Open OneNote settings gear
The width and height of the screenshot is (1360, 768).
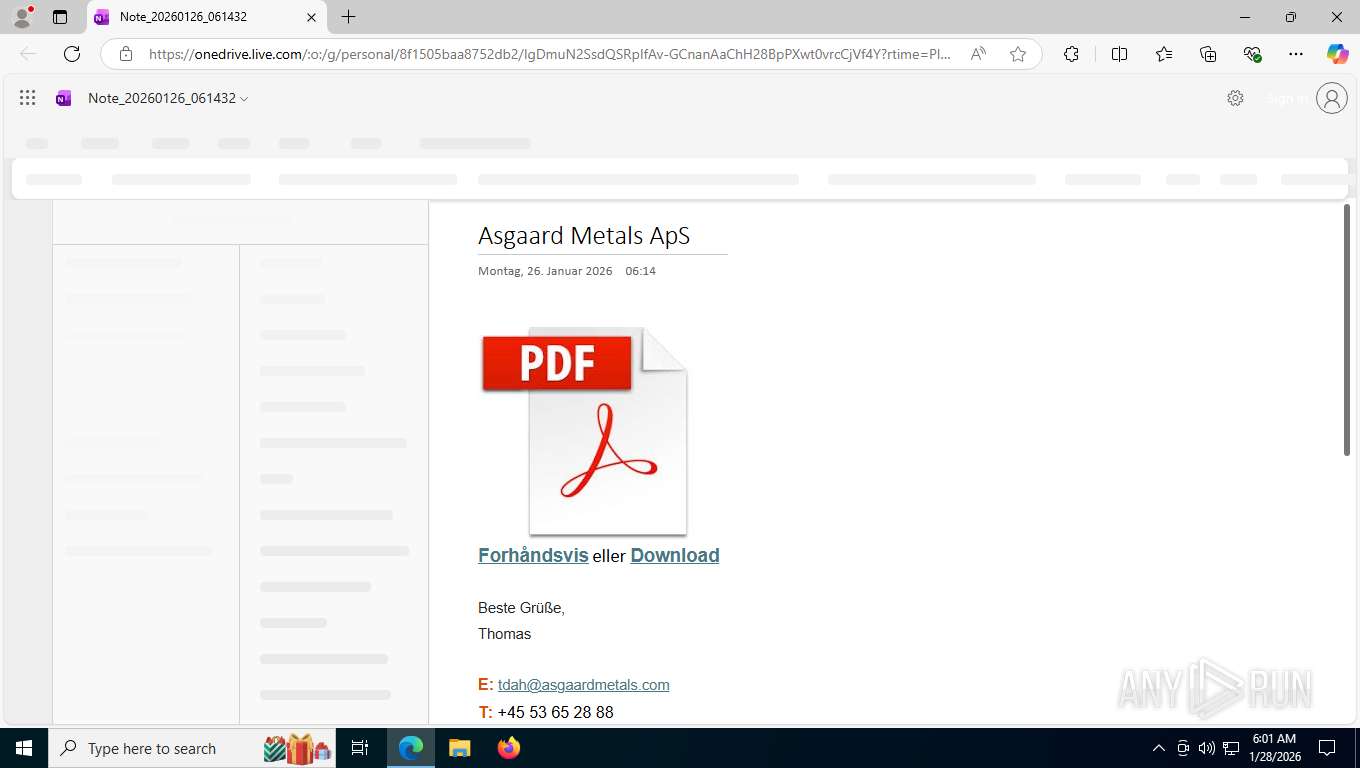click(x=1235, y=98)
